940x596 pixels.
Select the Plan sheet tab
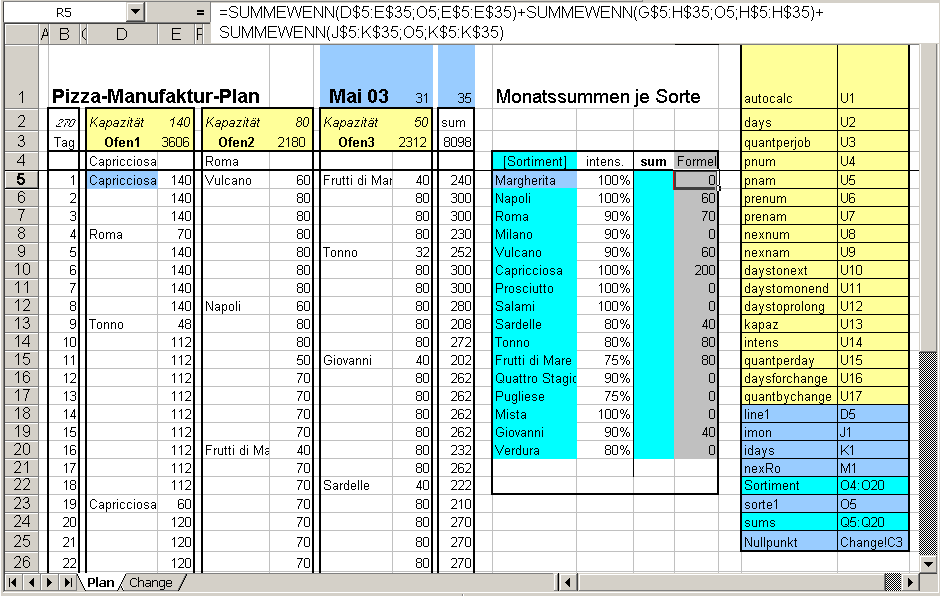tap(100, 582)
